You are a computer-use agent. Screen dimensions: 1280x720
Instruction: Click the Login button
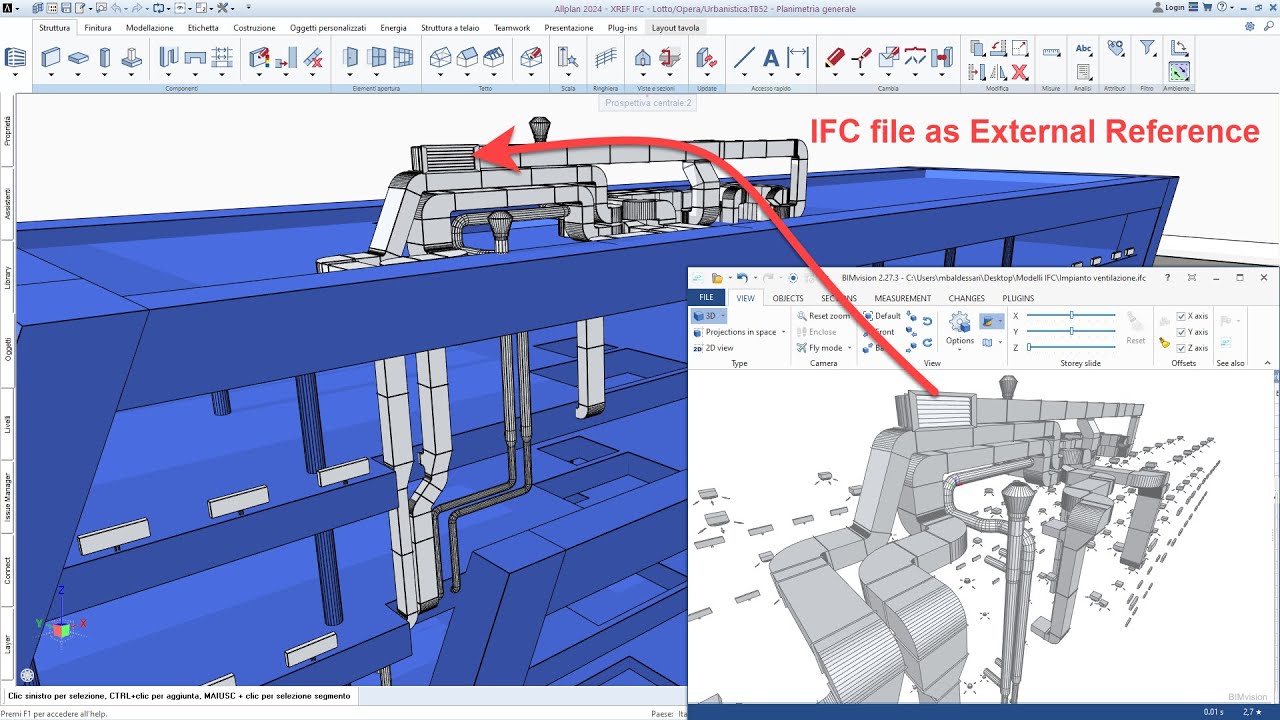1168,7
